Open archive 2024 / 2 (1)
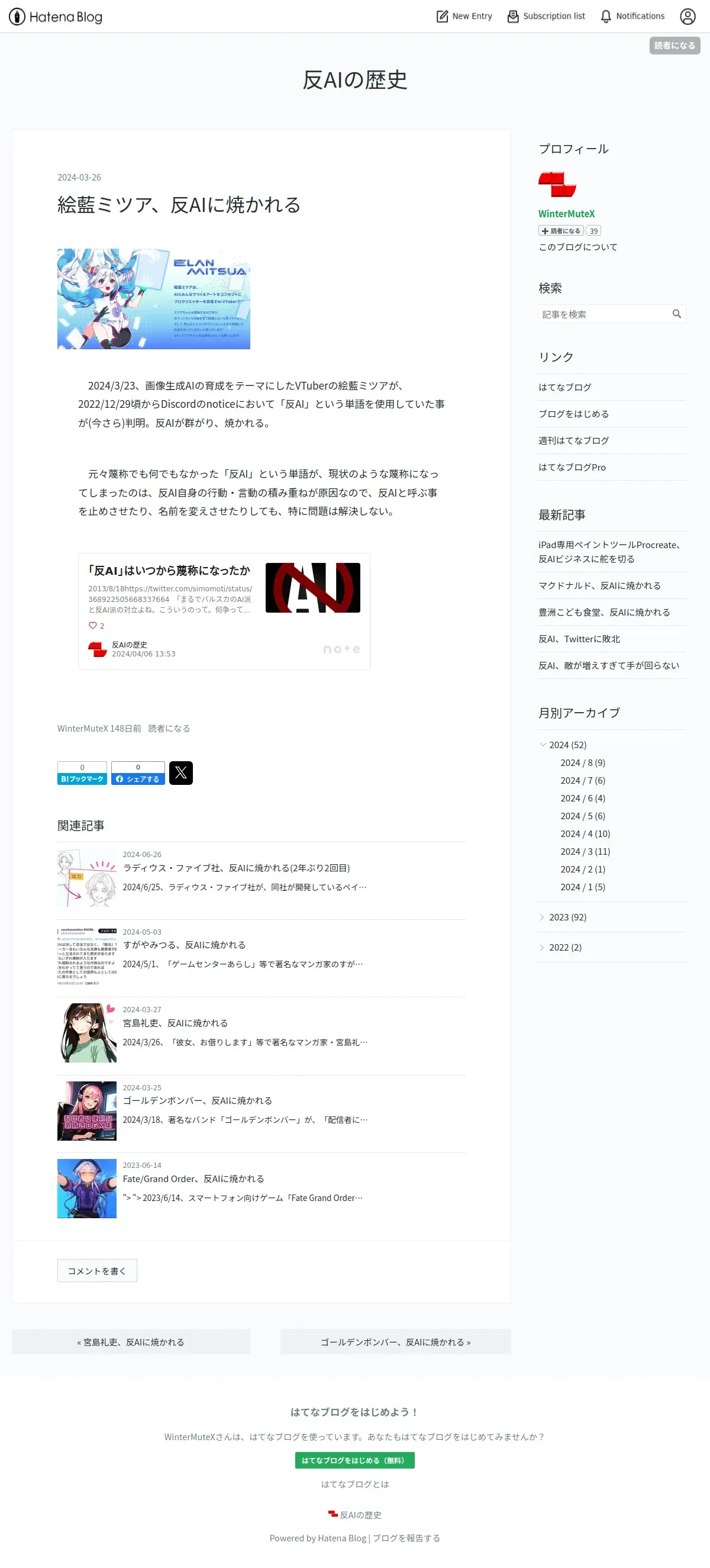This screenshot has width=710, height=1568. click(582, 869)
